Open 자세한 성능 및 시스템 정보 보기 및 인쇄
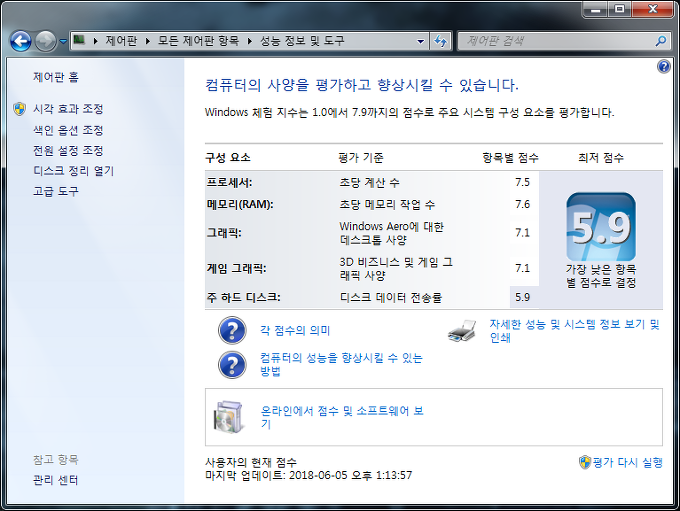680x511 pixels. [x=574, y=331]
